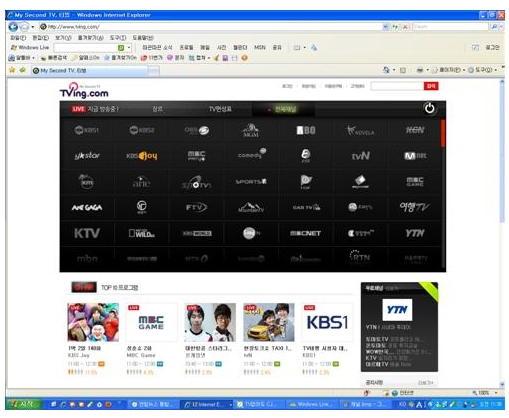Select the KTV channel logo

(87, 233)
